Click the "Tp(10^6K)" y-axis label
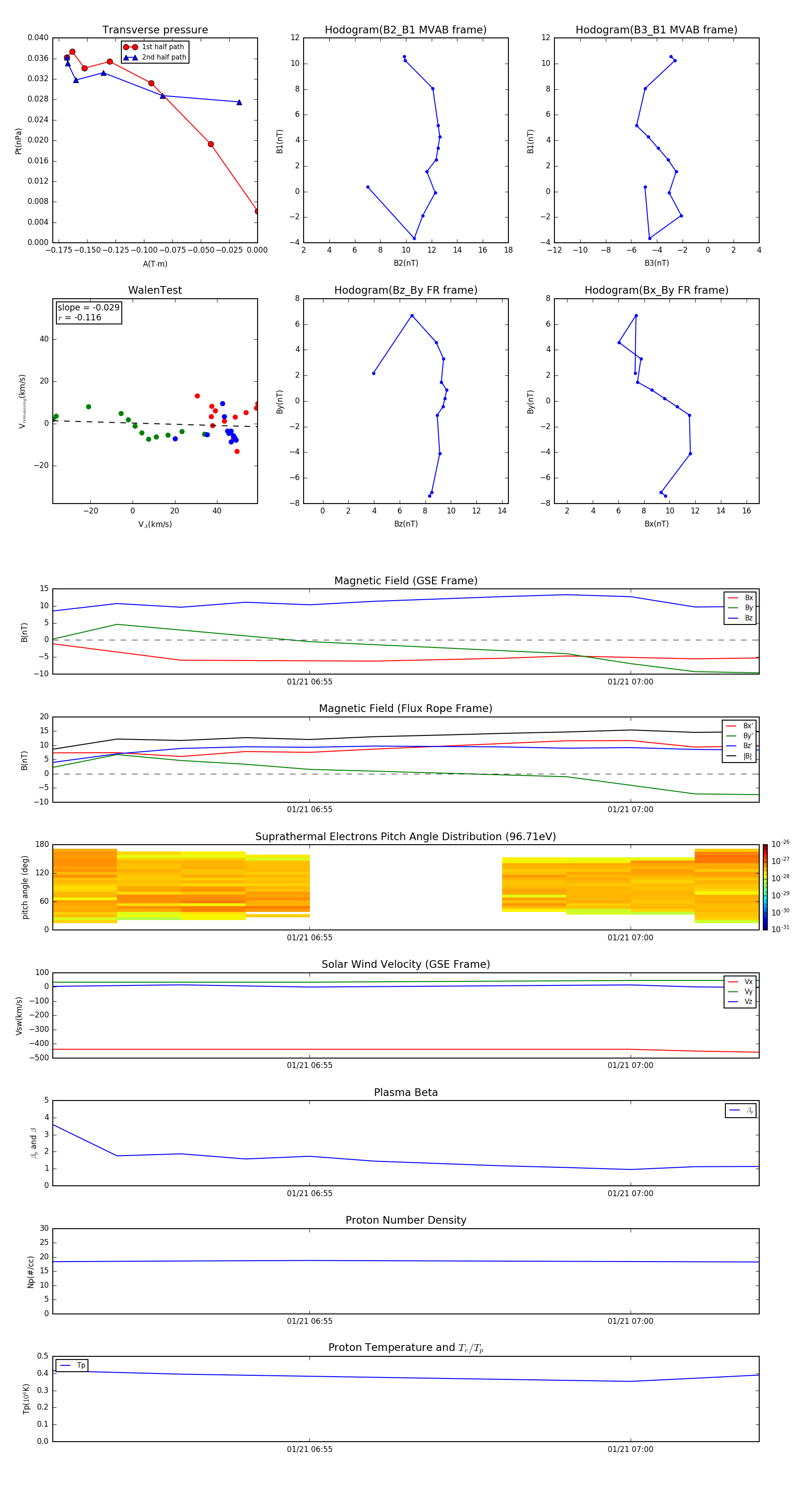812x1489 pixels. (26, 1399)
